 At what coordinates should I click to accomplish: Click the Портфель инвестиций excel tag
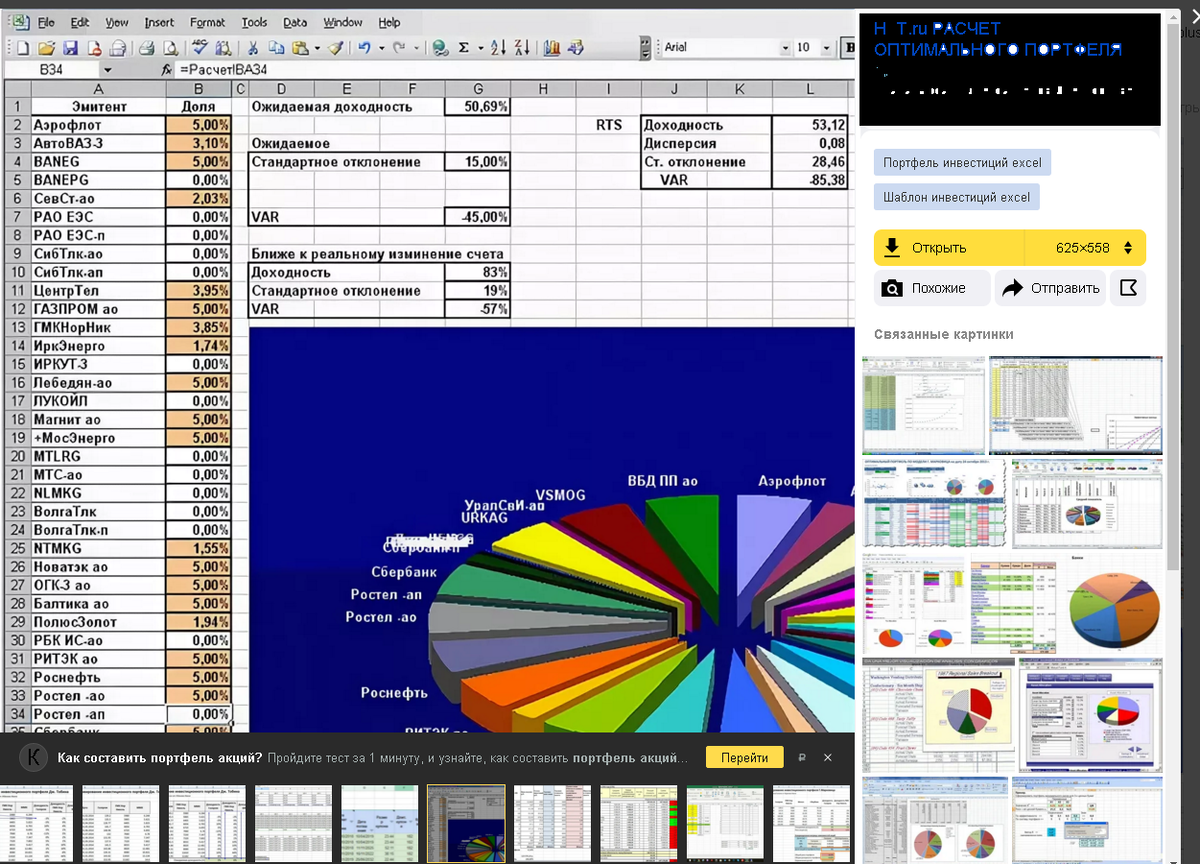click(962, 163)
